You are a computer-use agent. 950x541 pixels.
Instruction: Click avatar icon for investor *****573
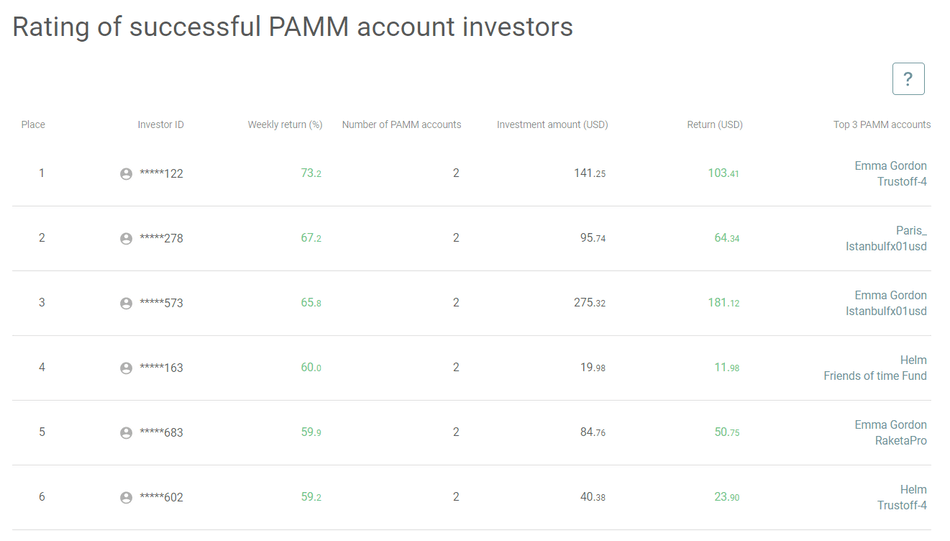126,303
